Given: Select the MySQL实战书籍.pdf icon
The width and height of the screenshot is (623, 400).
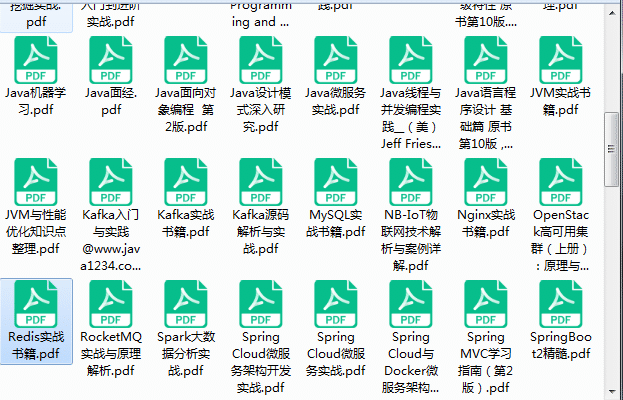Looking at the screenshot, I should click(336, 182).
